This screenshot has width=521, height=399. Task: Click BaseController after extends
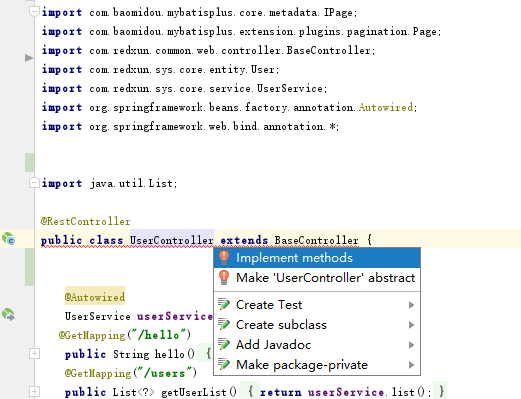tap(316, 240)
